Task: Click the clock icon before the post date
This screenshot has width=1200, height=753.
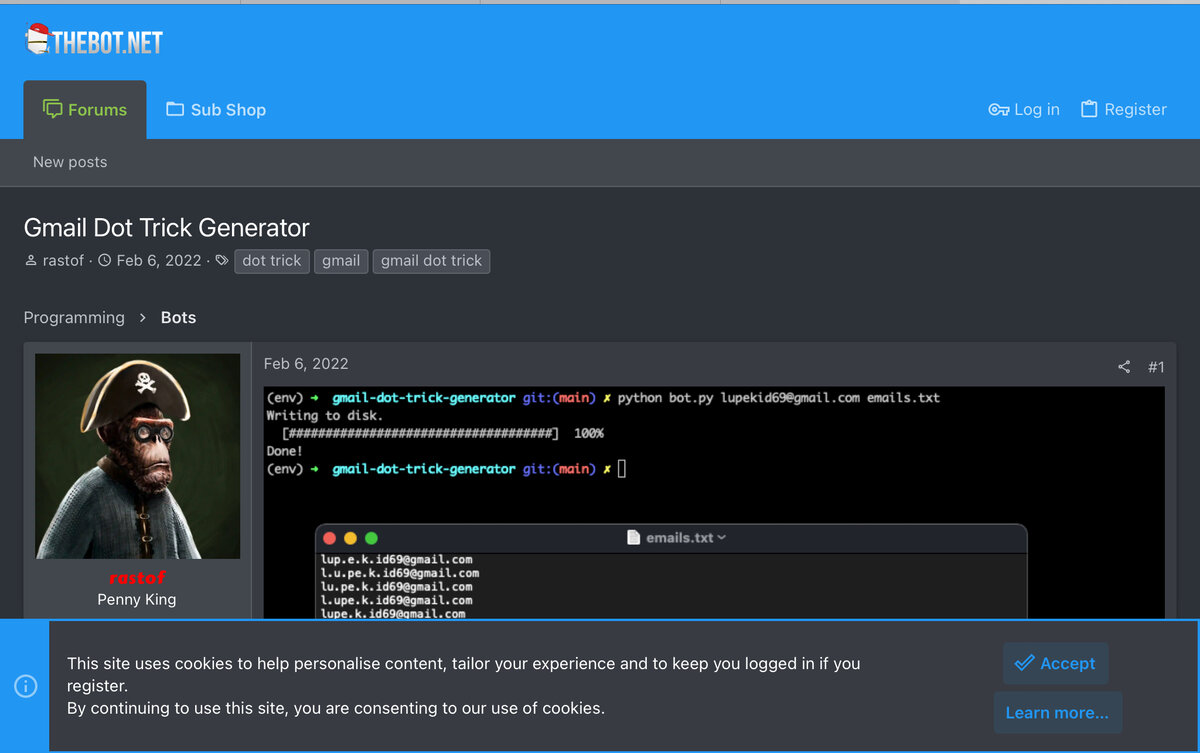Action: (104, 260)
